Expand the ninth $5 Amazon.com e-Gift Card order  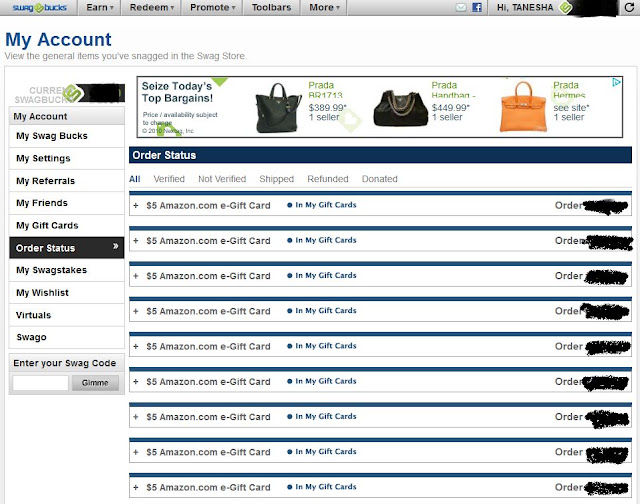coord(136,487)
